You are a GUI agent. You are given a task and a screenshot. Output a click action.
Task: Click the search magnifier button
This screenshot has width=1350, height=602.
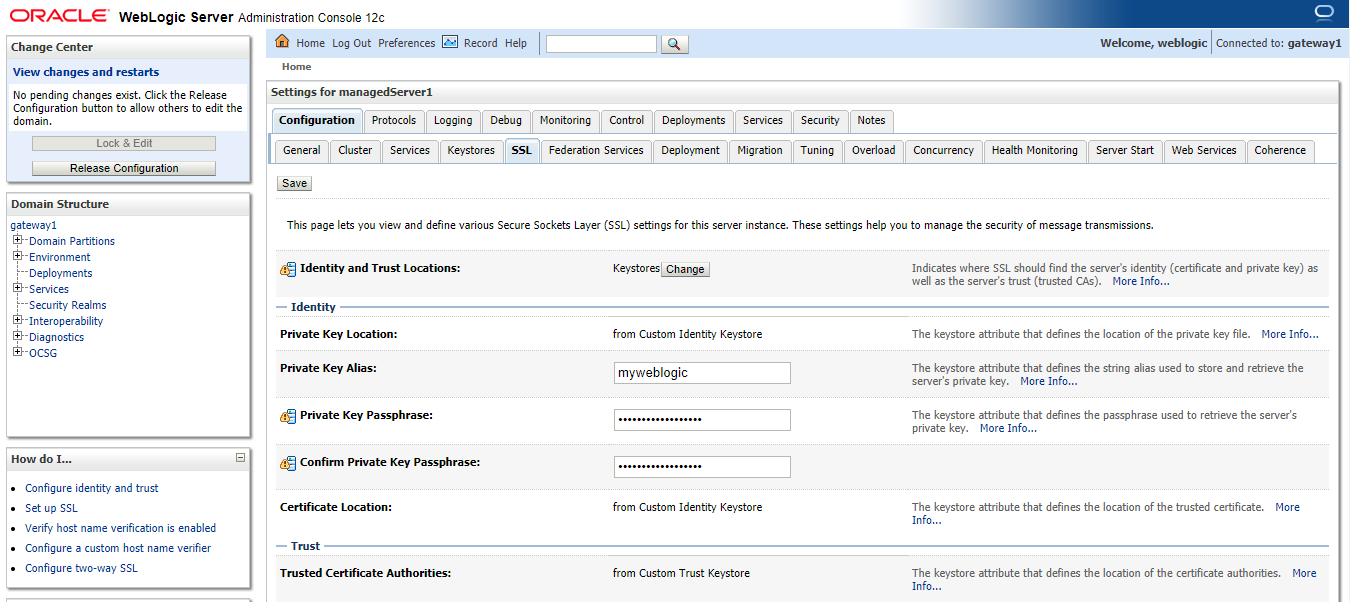675,44
